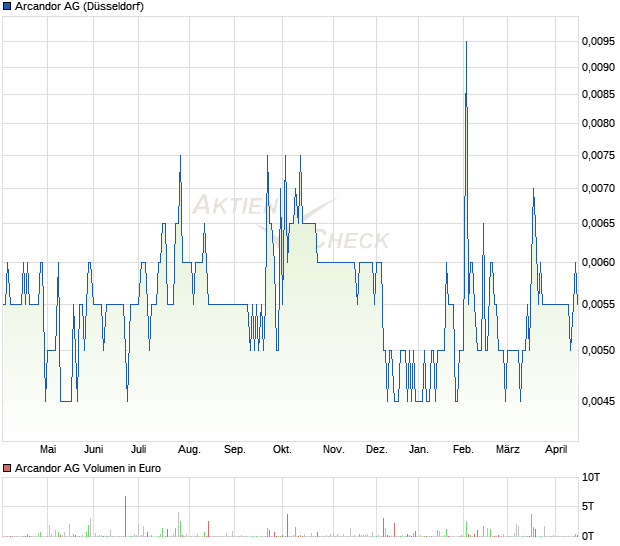Click the tall green volume bar in March
Screen dimensions: 620x546
(x=531, y=525)
